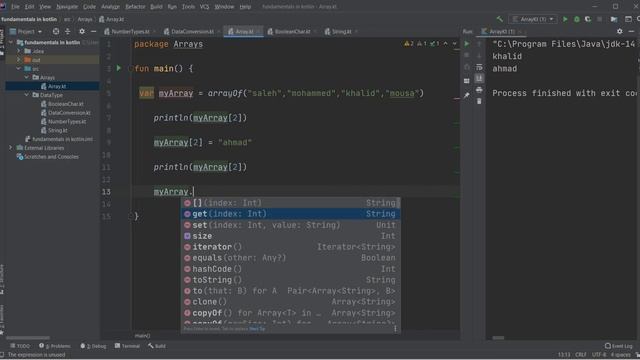
Task: Click the Build project hammer icon
Action: click(500, 19)
